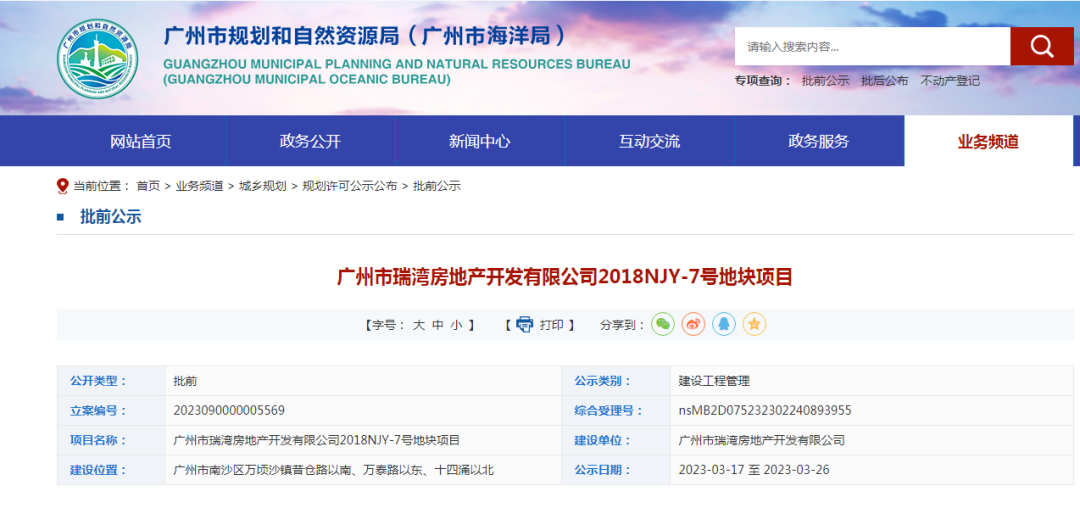Click the 建设位置 label
1080x508 pixels.
[98, 471]
